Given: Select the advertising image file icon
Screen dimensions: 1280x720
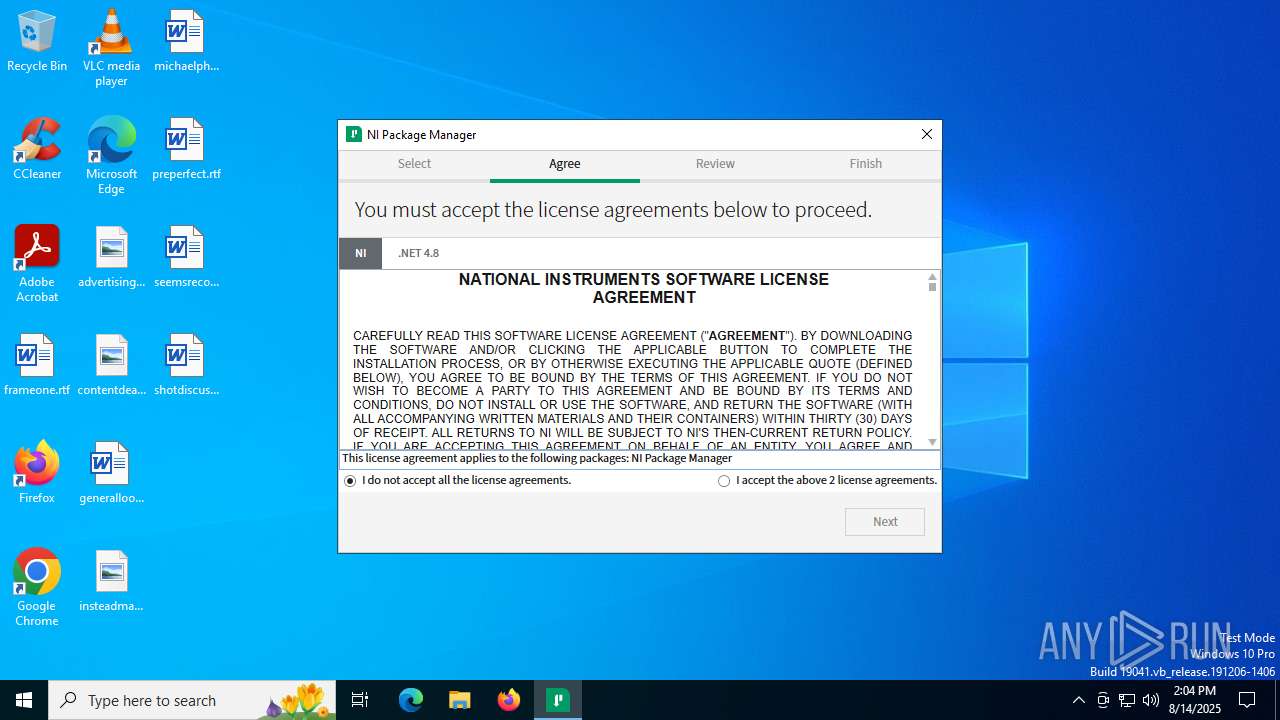Looking at the screenshot, I should click(111, 257).
